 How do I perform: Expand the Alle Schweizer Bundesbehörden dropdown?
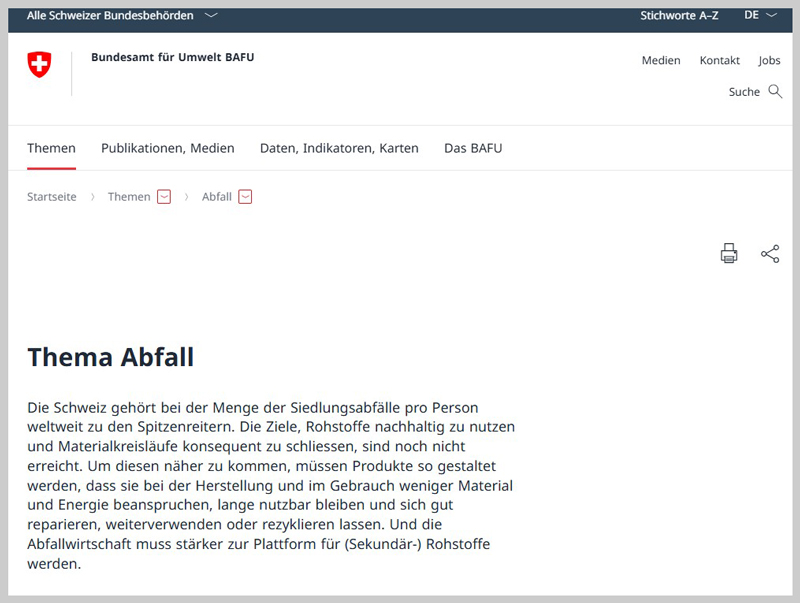tap(211, 16)
